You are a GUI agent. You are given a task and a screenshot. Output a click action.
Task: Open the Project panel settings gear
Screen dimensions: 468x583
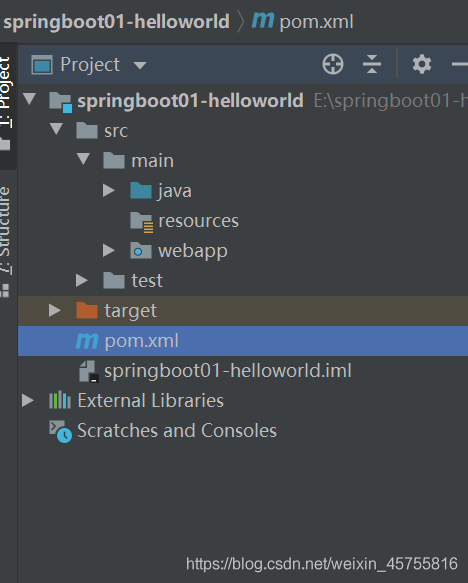422,64
